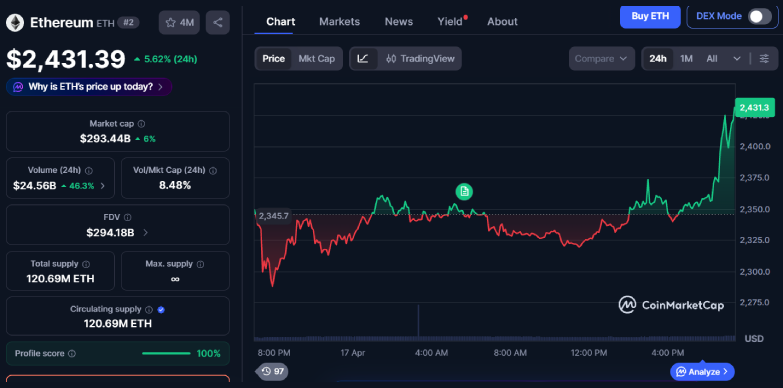Switch to TradingView candlestick chart
Viewport: 783px width, 388px height.
pos(420,58)
